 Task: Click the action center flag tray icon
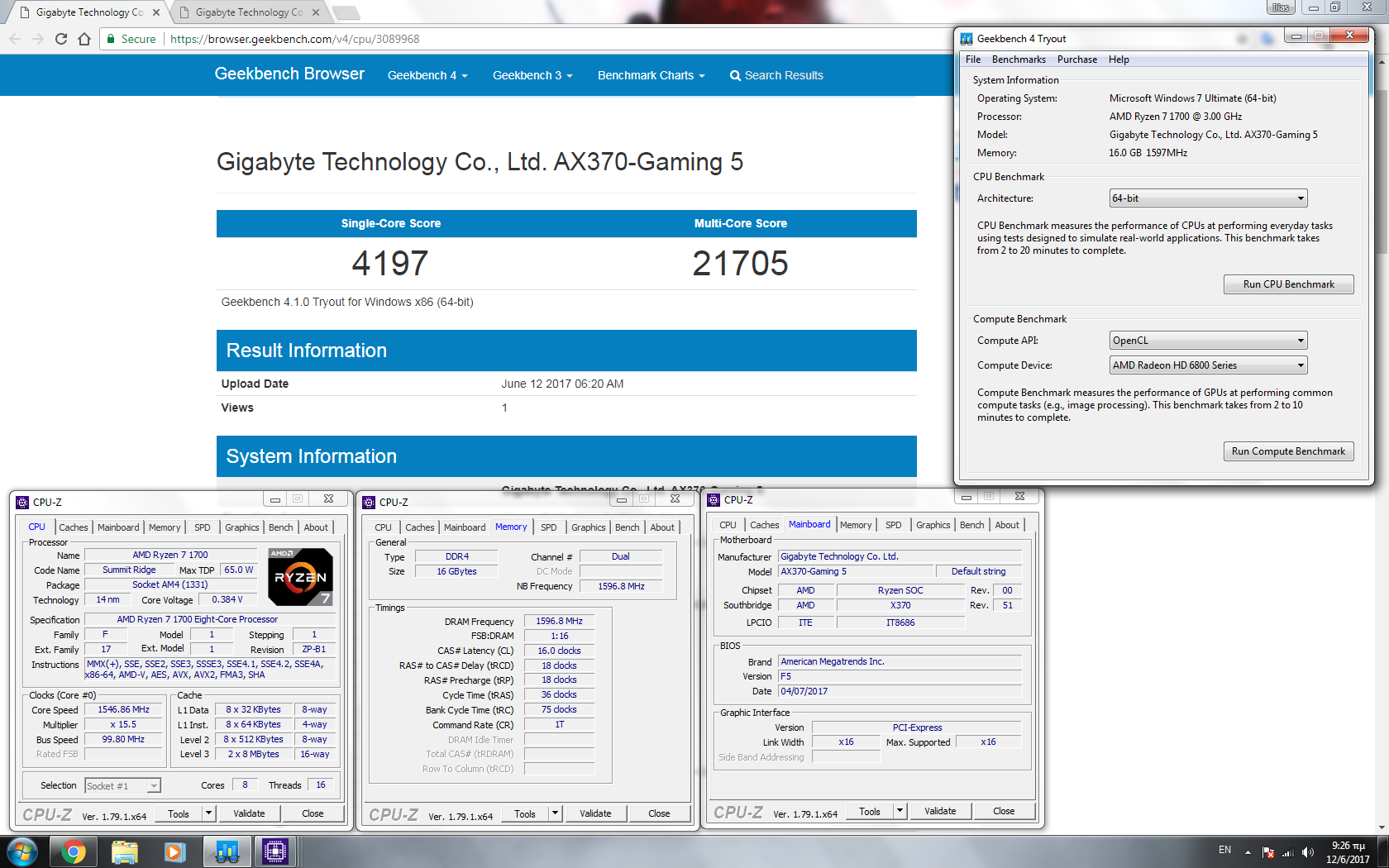click(1267, 852)
